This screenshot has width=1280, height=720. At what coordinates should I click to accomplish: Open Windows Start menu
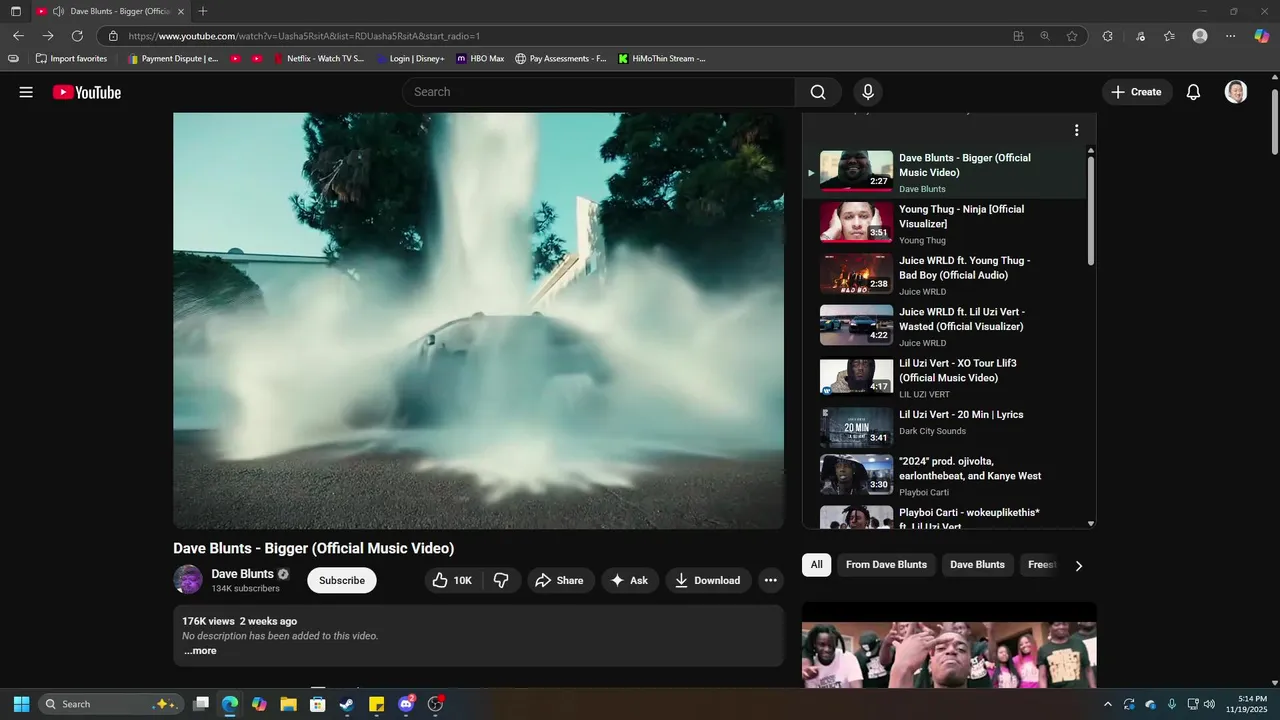tap(21, 704)
